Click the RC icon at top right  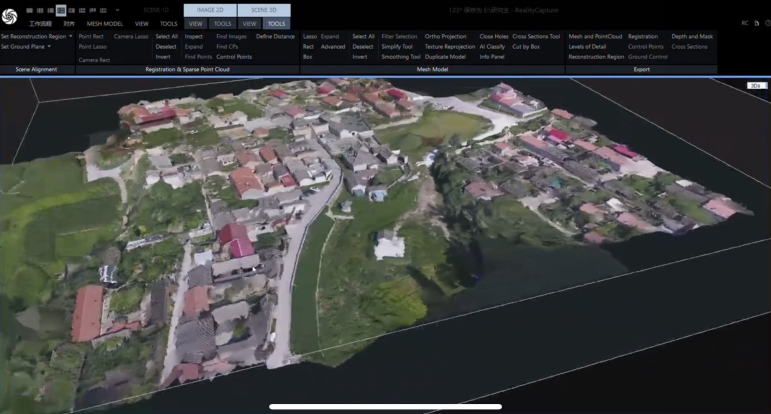point(744,22)
